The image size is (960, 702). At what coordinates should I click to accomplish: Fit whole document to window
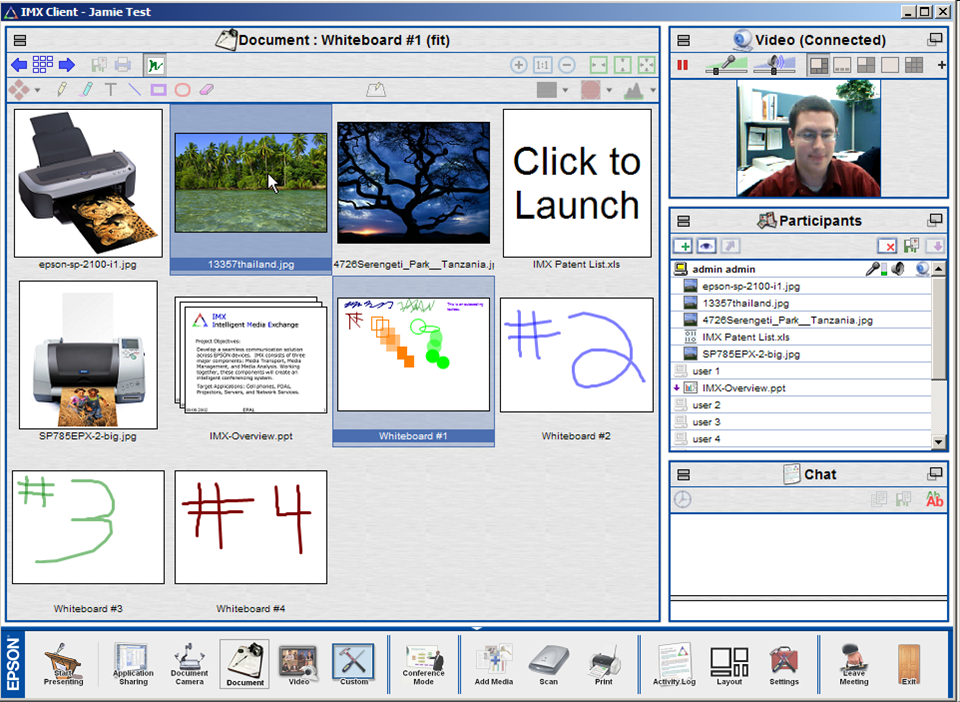click(647, 65)
